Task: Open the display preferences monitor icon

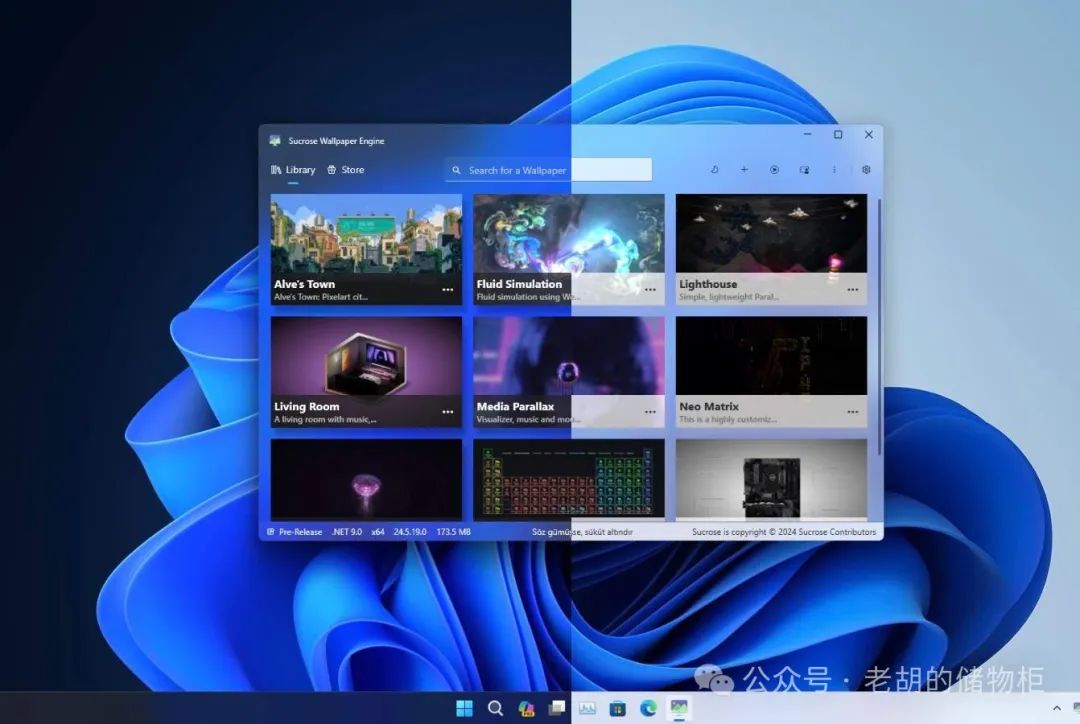Action: click(x=804, y=169)
